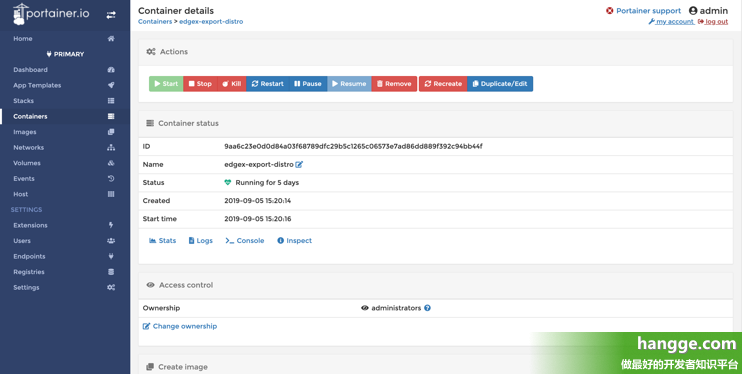Click the Host grid icon
Viewport: 742px width, 374px height.
pyautogui.click(x=111, y=194)
